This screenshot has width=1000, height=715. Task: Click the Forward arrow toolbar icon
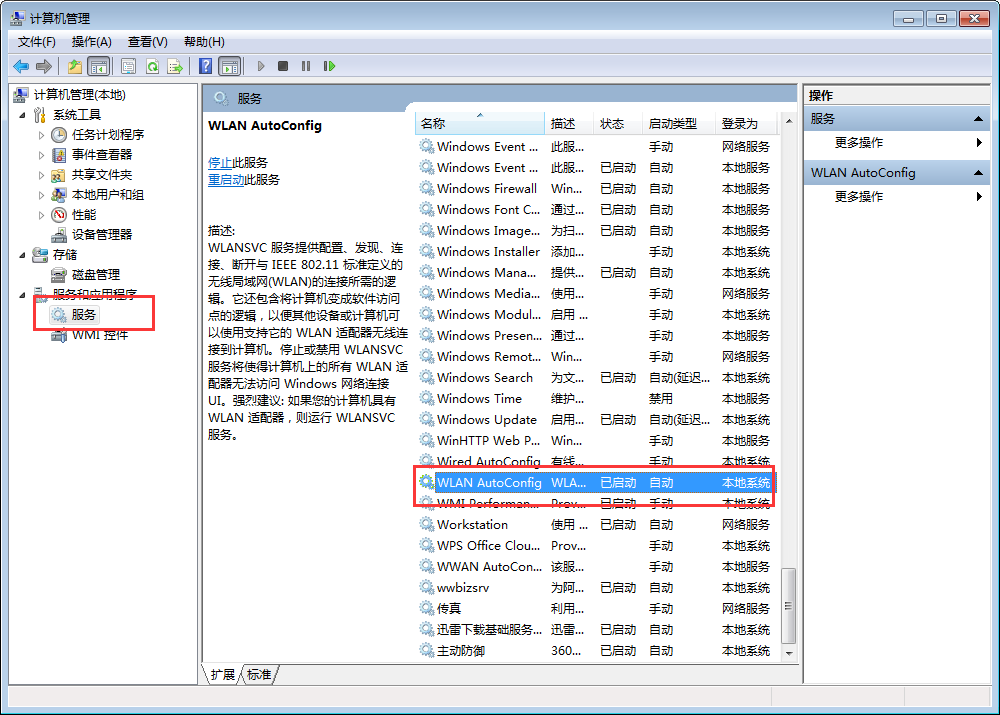tap(43, 66)
